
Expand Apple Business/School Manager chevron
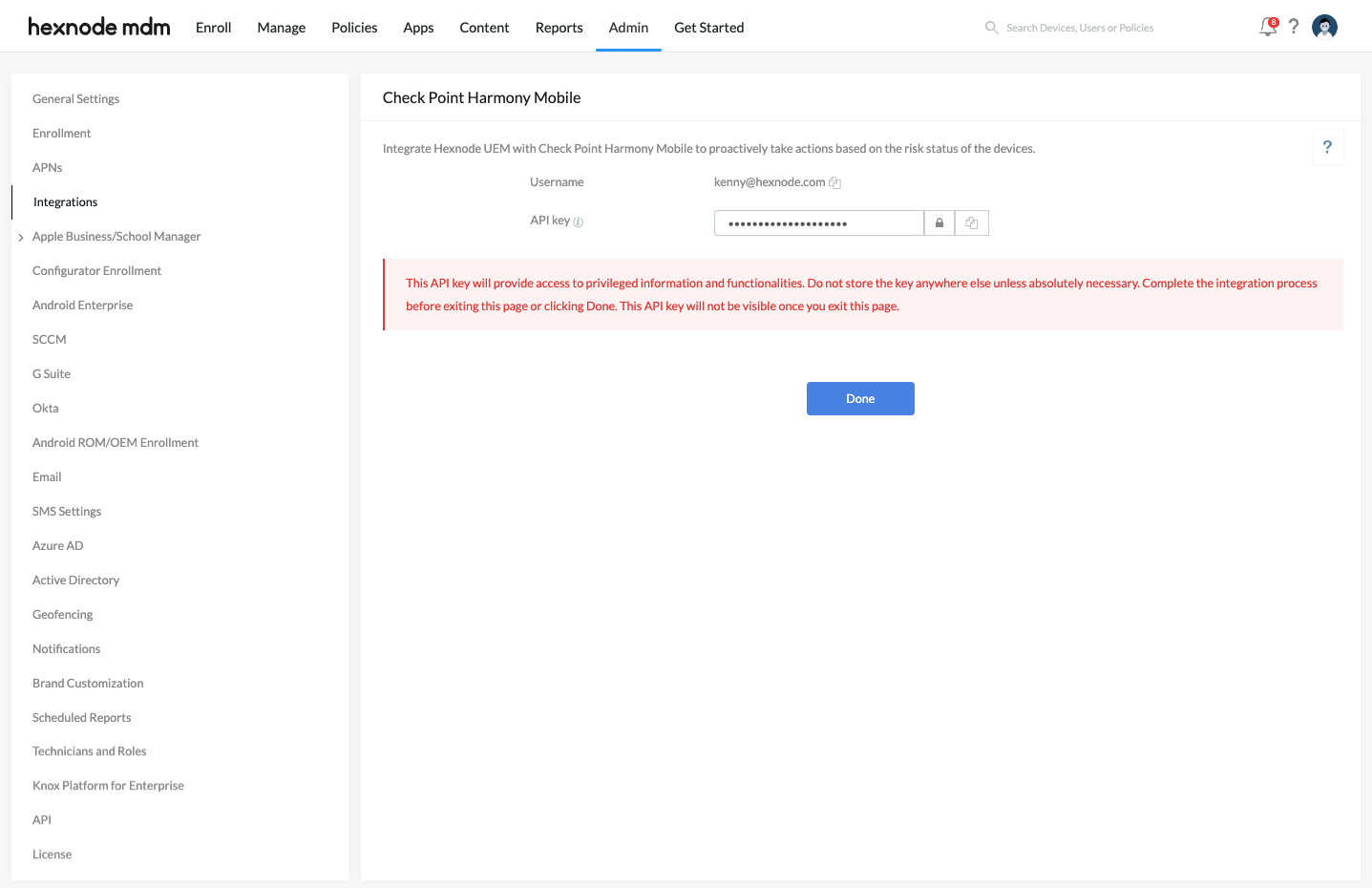(21, 237)
